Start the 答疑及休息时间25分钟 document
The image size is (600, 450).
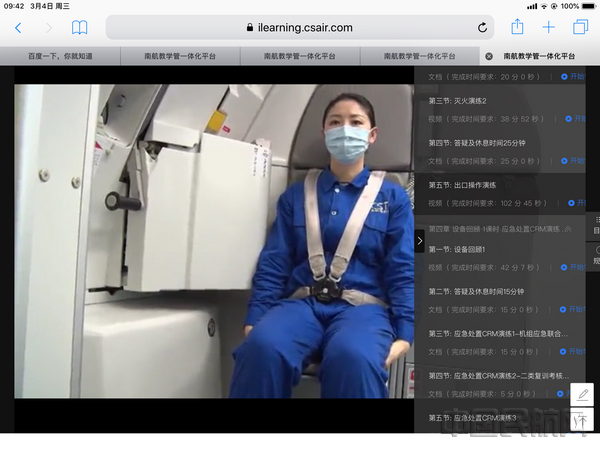pyautogui.click(x=574, y=161)
